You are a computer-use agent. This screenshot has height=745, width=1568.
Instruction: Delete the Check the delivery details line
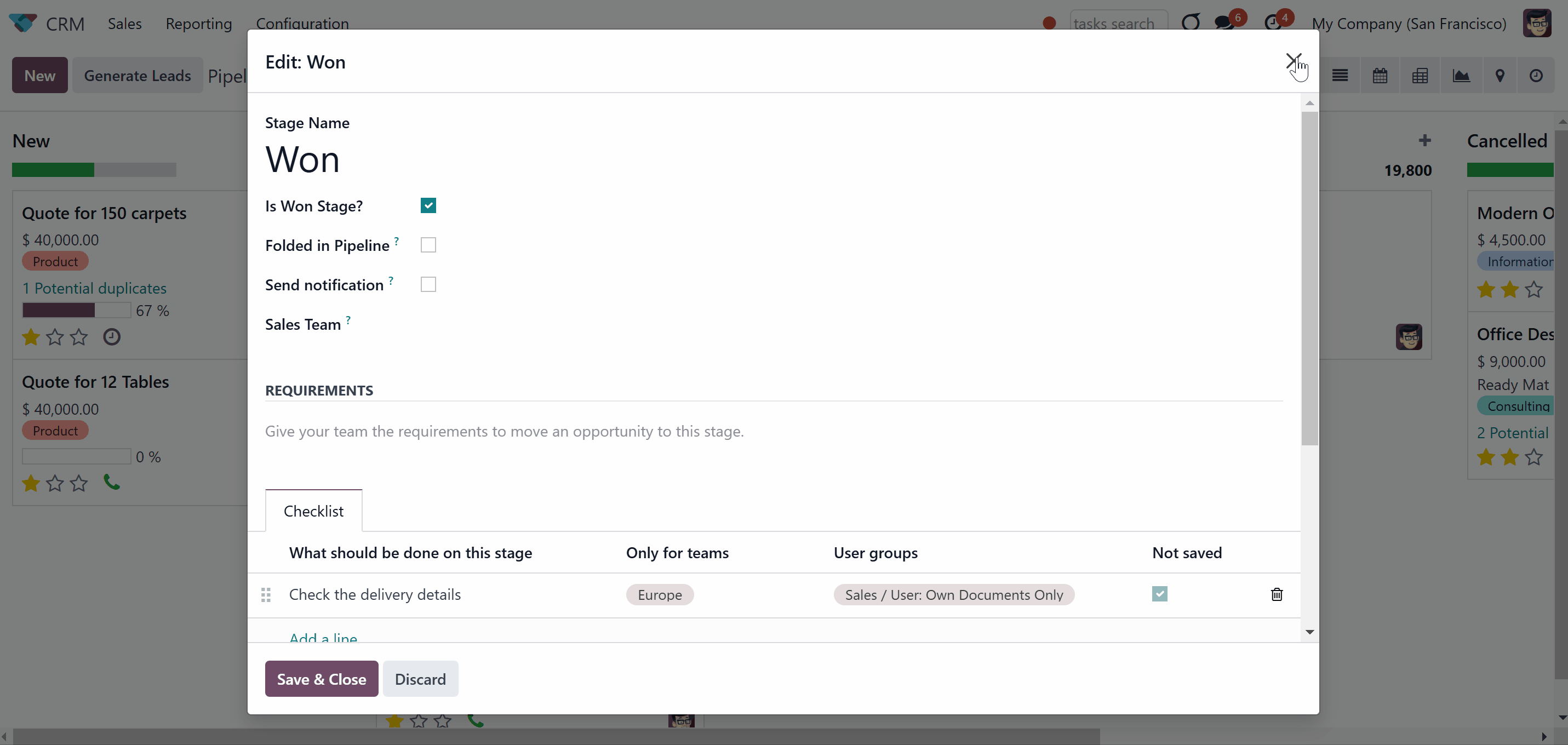[1277, 594]
